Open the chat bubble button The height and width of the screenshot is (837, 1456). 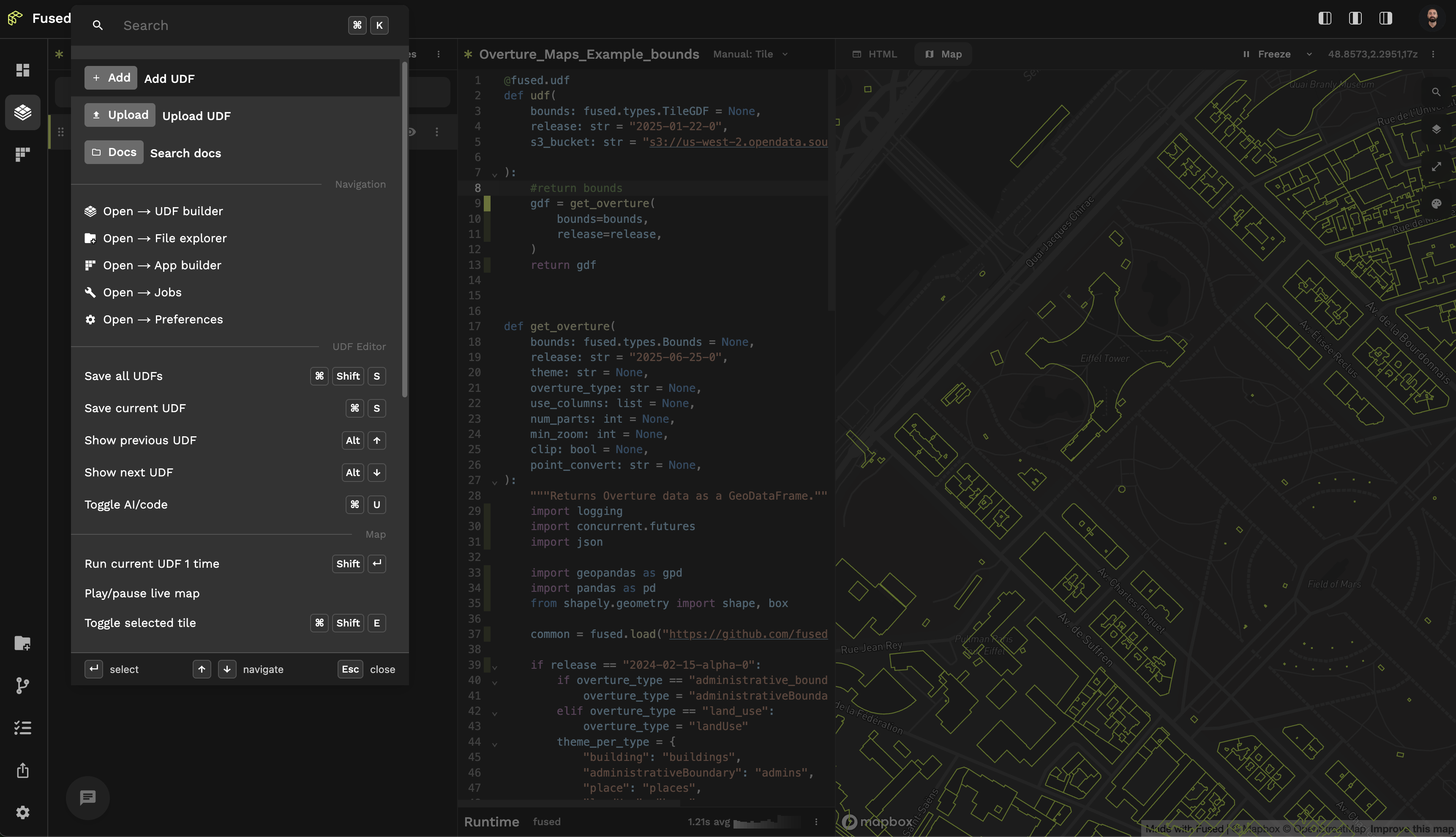[x=87, y=797]
